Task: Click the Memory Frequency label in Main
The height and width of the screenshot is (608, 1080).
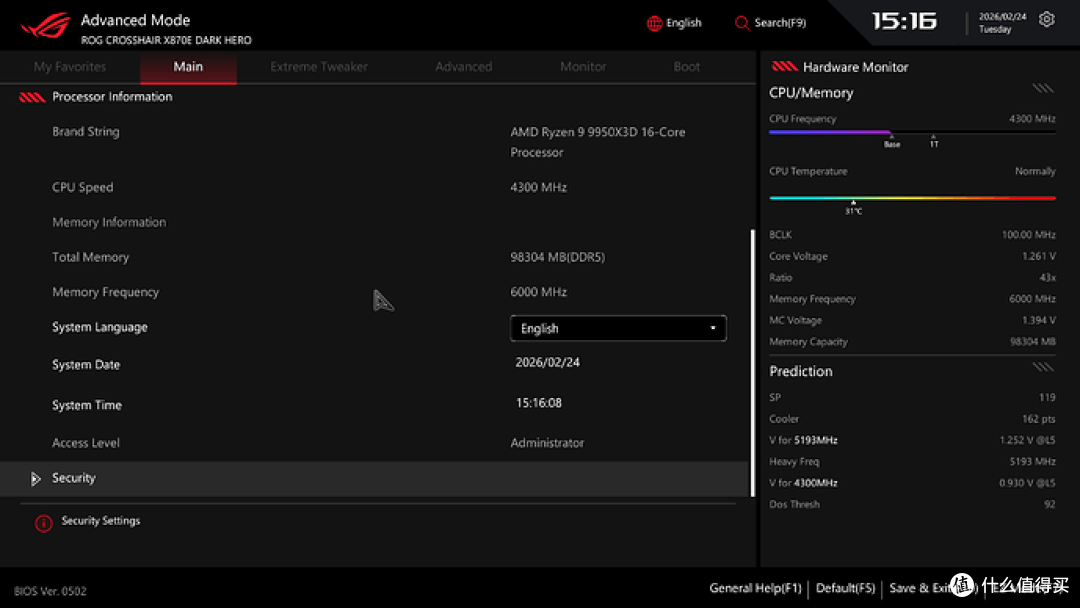Action: pyautogui.click(x=105, y=292)
